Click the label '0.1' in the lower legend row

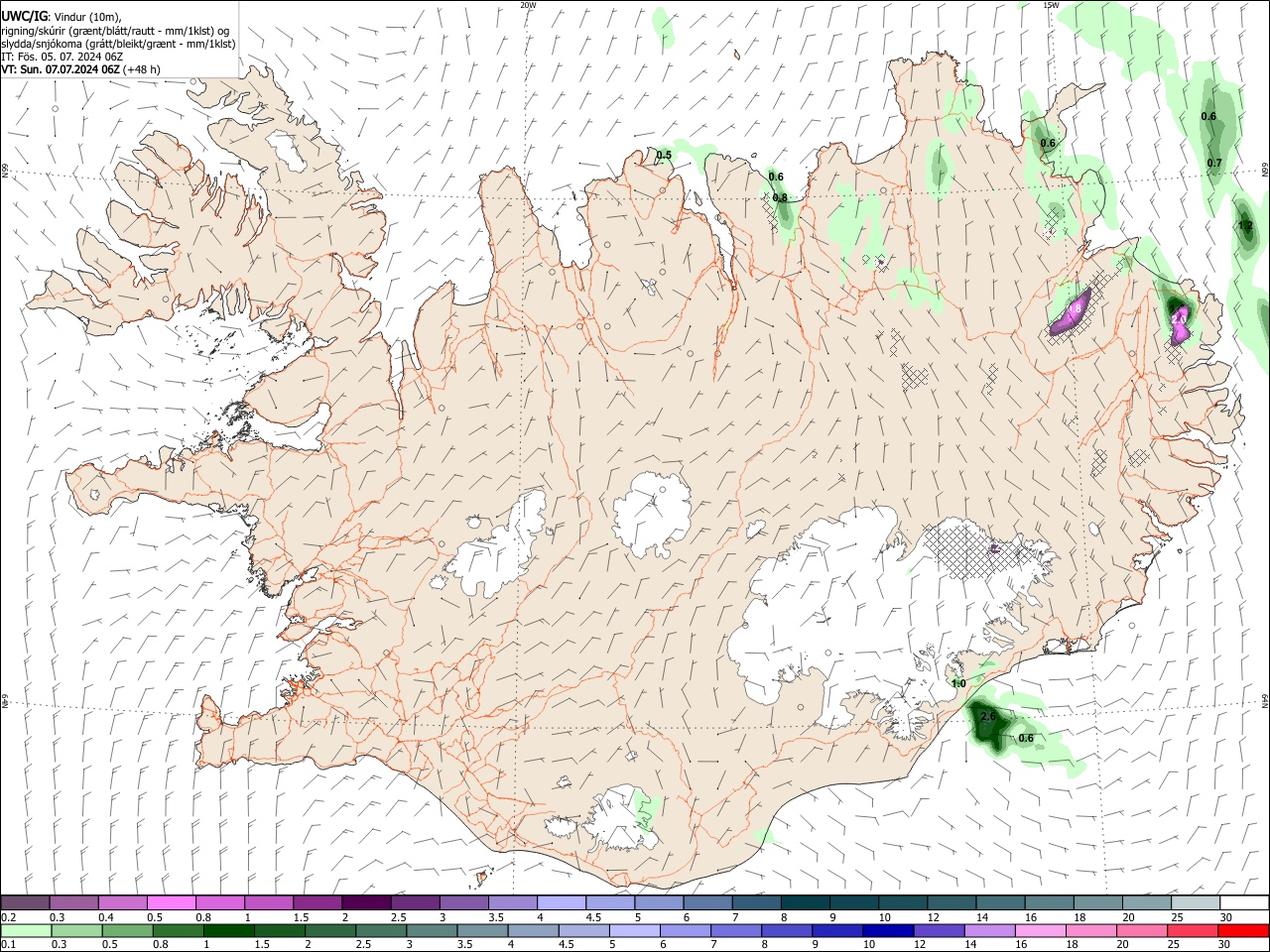click(x=8, y=944)
